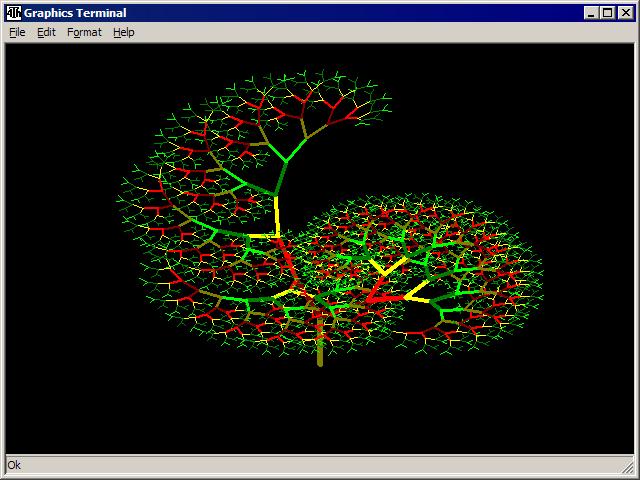This screenshot has width=640, height=480.
Task: Click the "Ok" status bar message
Action: (14, 465)
